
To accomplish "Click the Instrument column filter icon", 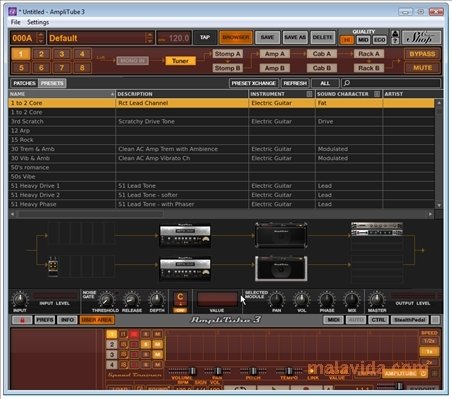I will [309, 94].
